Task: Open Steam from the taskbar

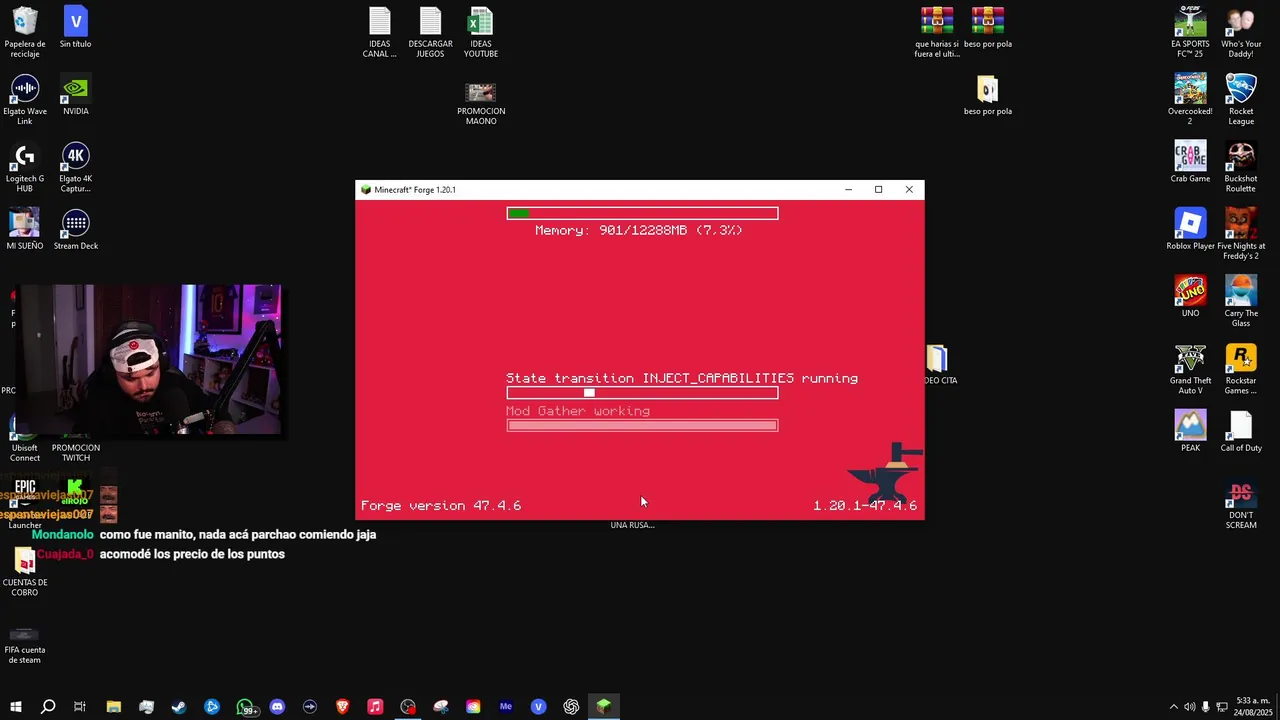Action: coord(179,707)
